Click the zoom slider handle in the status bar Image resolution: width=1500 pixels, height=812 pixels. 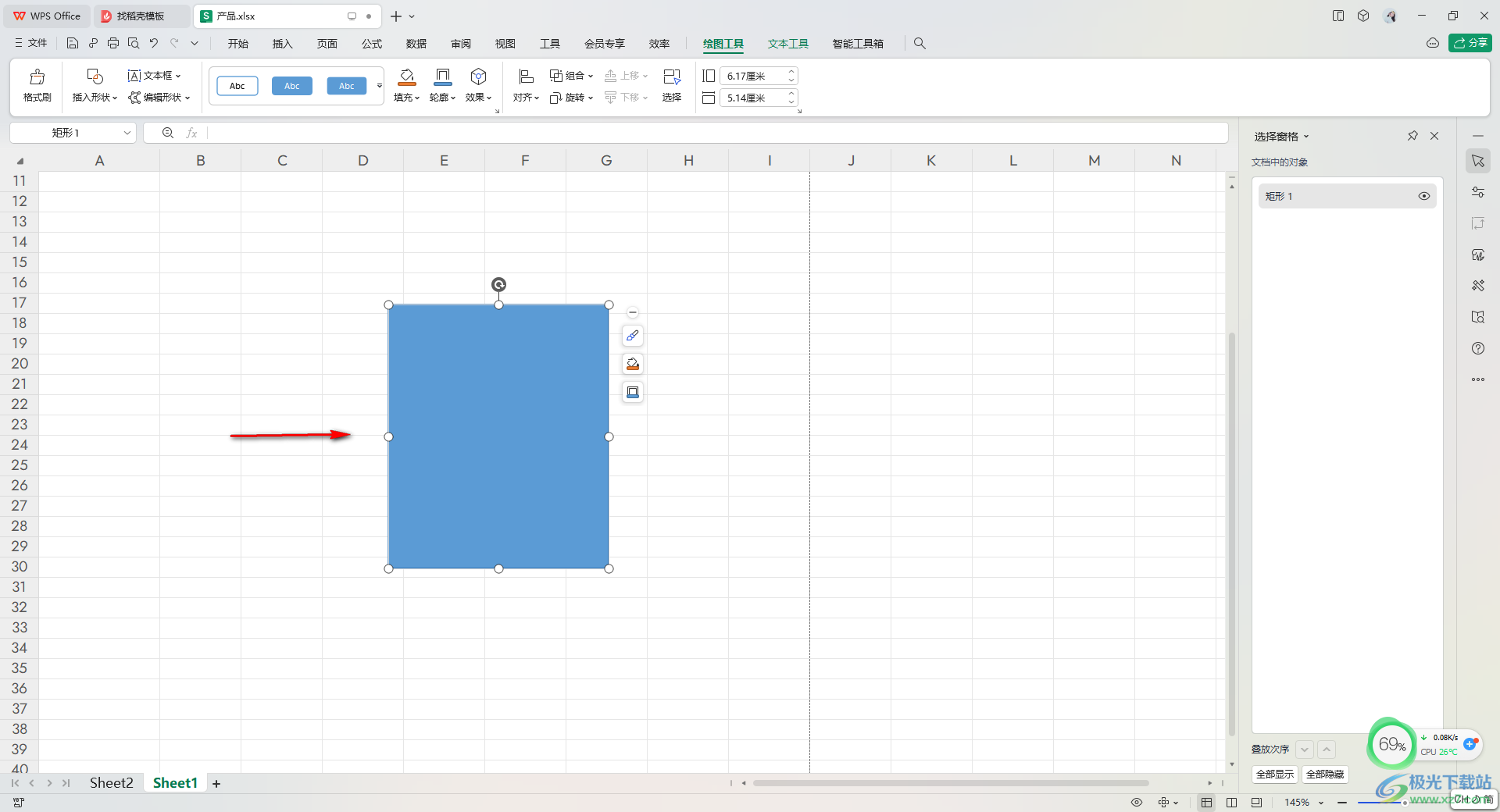(x=1405, y=802)
